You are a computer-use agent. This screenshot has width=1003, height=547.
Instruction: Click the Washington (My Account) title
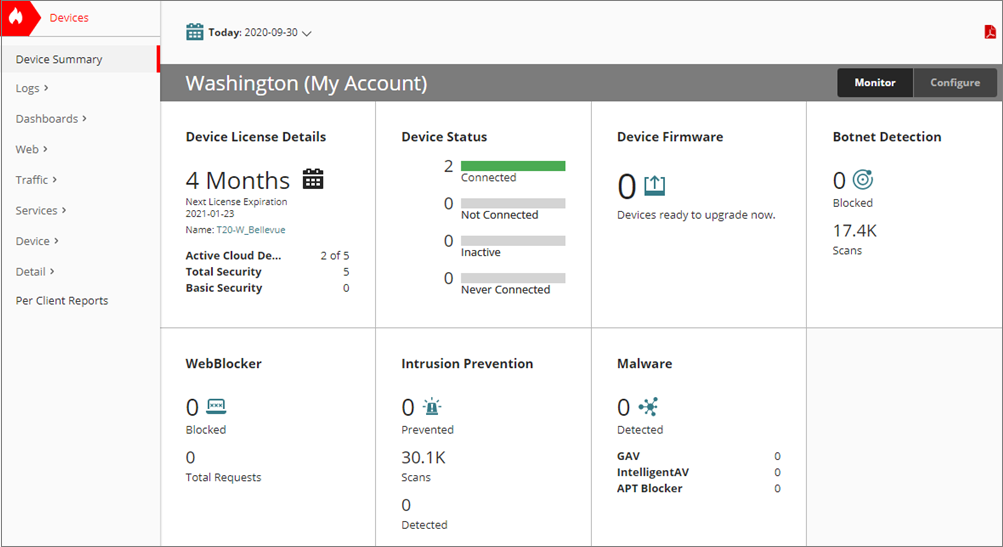pos(306,83)
